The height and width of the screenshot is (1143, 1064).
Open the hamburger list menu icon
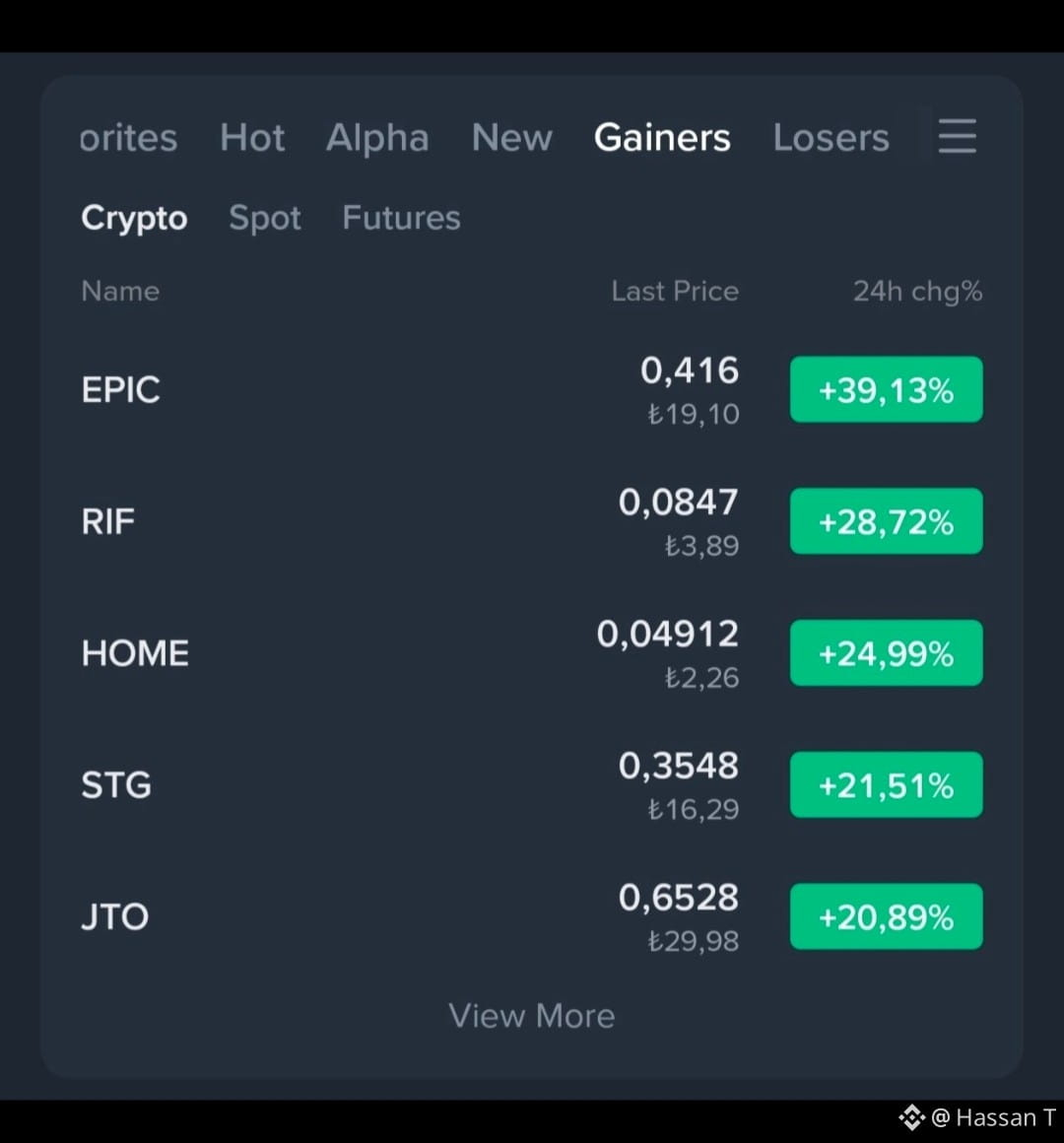(x=957, y=136)
